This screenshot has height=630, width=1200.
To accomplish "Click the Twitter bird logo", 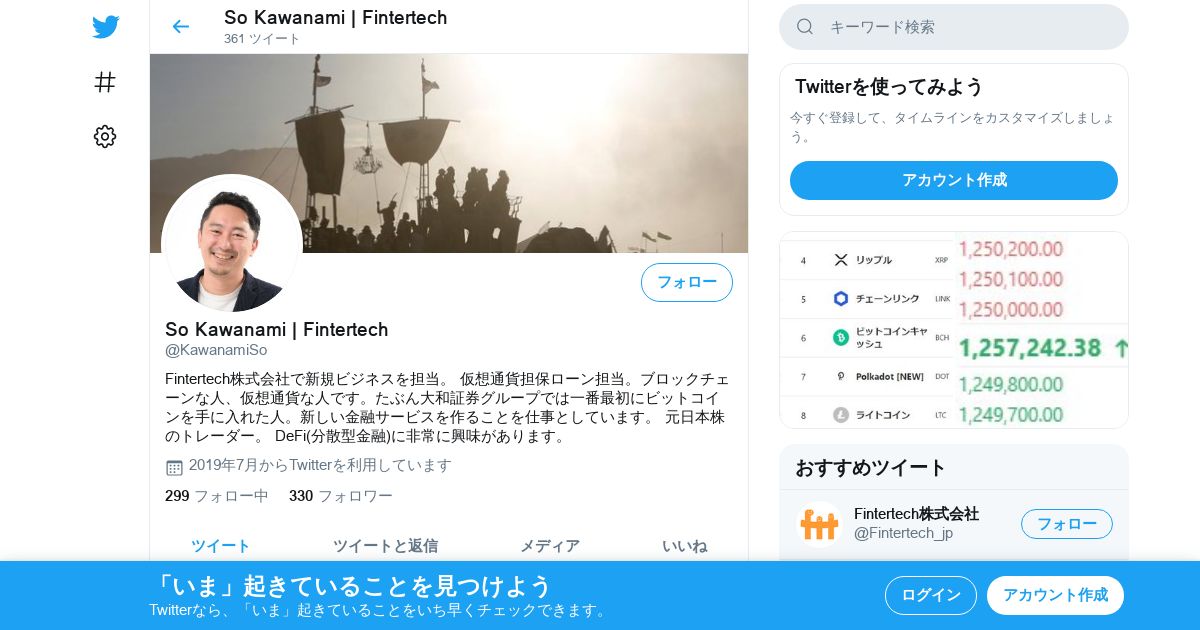I will coord(105,27).
